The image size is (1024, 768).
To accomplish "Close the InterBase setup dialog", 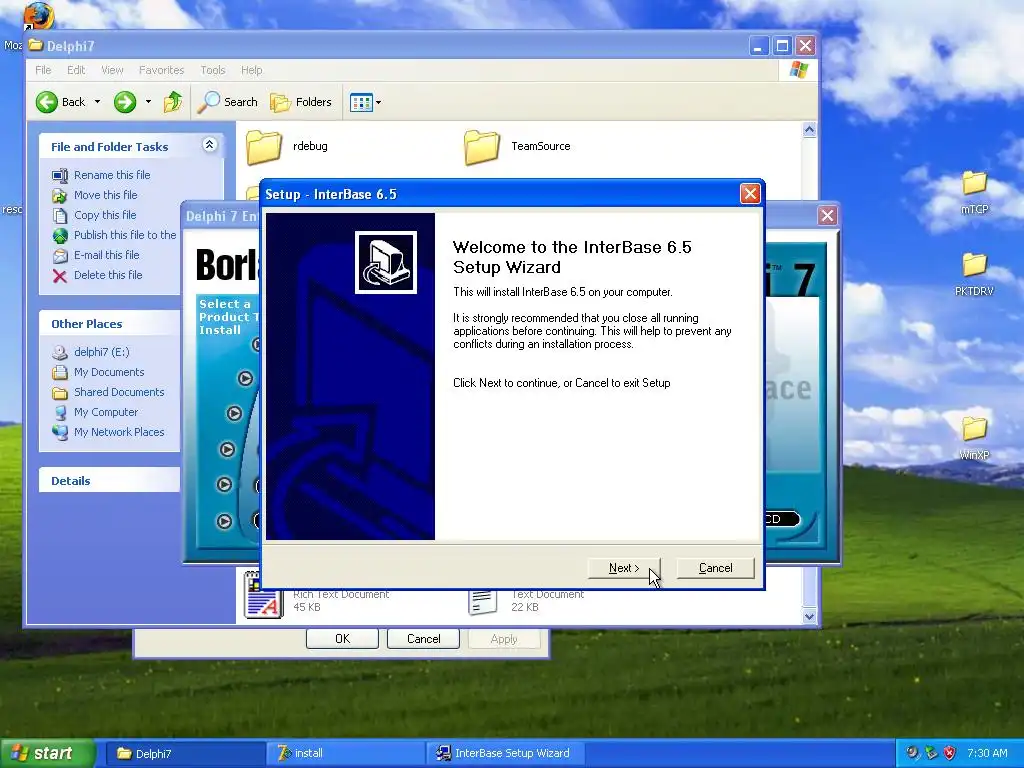I will pos(750,194).
